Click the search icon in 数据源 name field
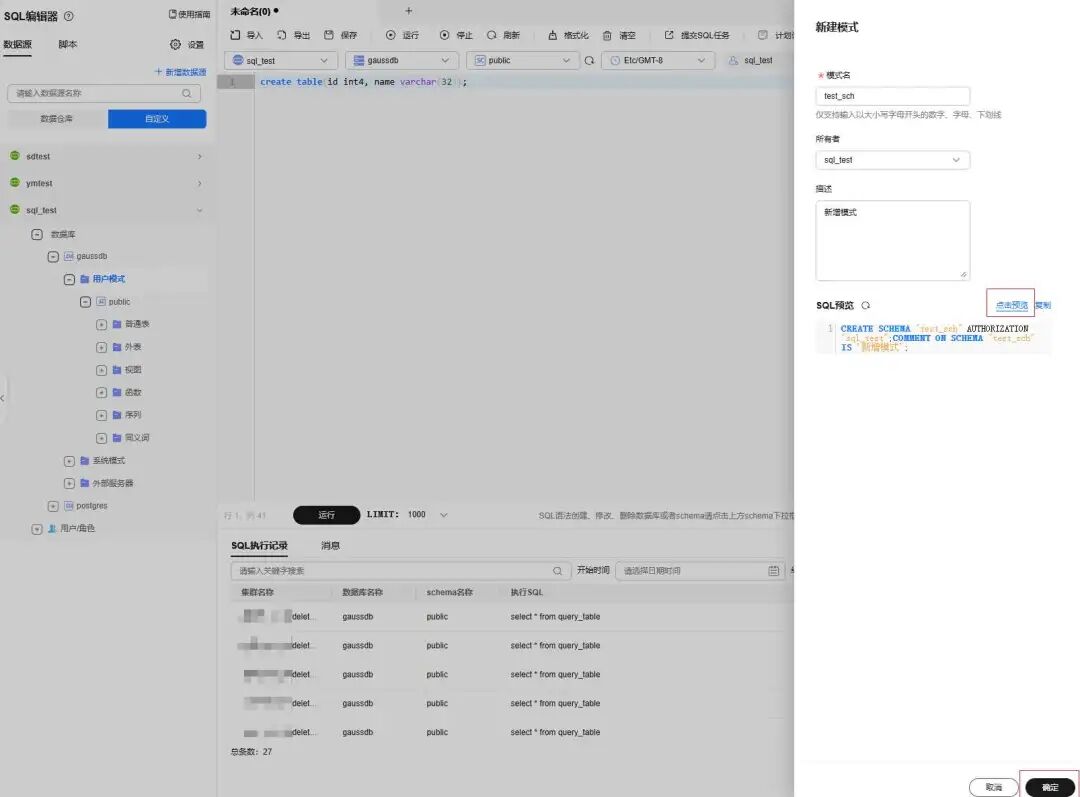The image size is (1080, 797). [x=187, y=93]
